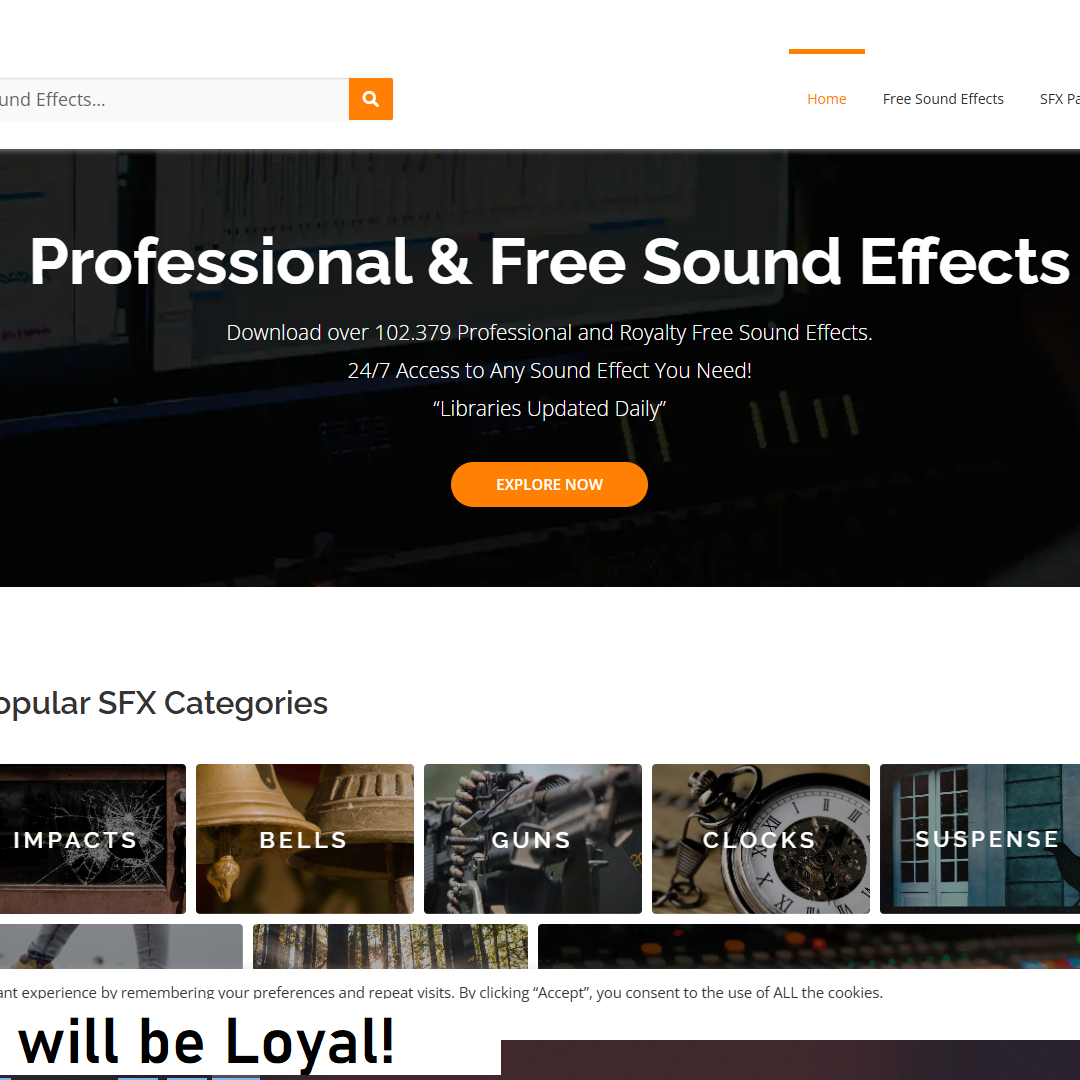Click the orange search magnifier button
The image size is (1080, 1080).
point(371,99)
